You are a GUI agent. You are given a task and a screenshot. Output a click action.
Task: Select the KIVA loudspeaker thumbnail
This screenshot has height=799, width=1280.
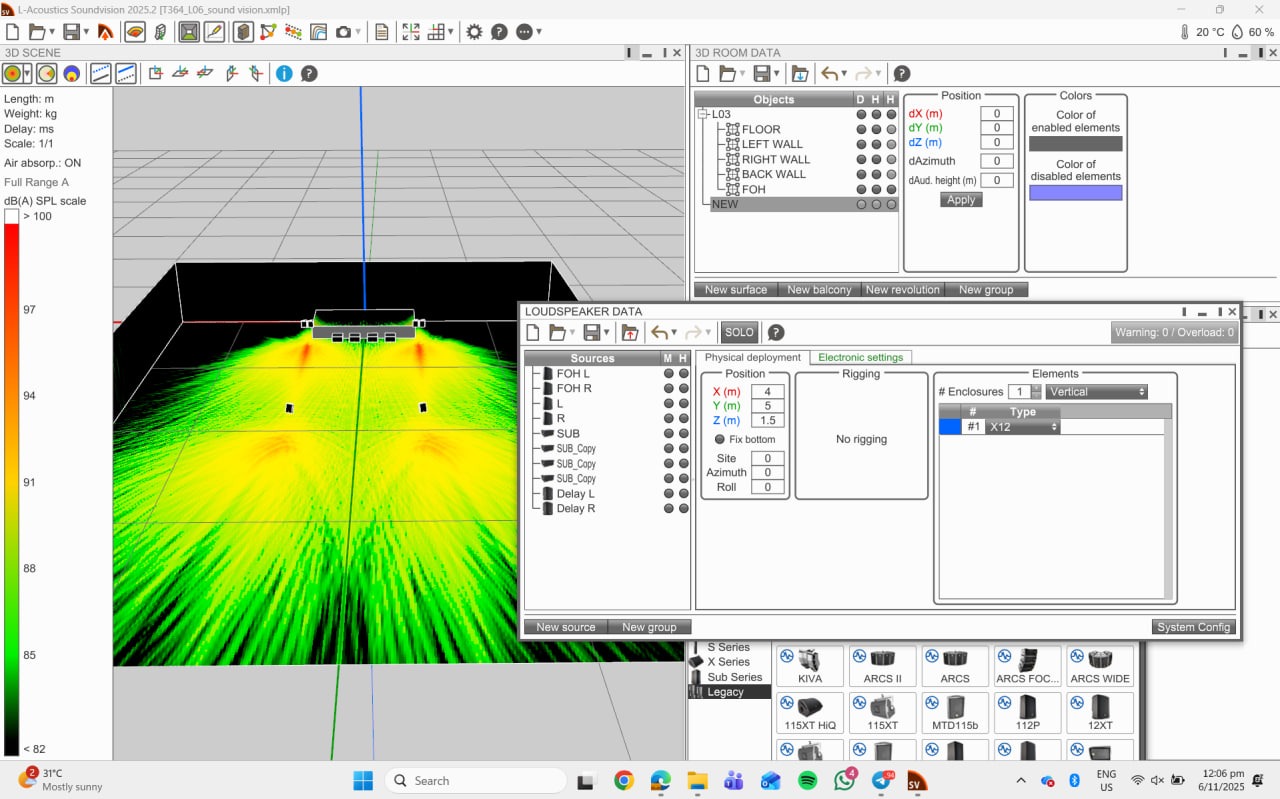pos(810,666)
